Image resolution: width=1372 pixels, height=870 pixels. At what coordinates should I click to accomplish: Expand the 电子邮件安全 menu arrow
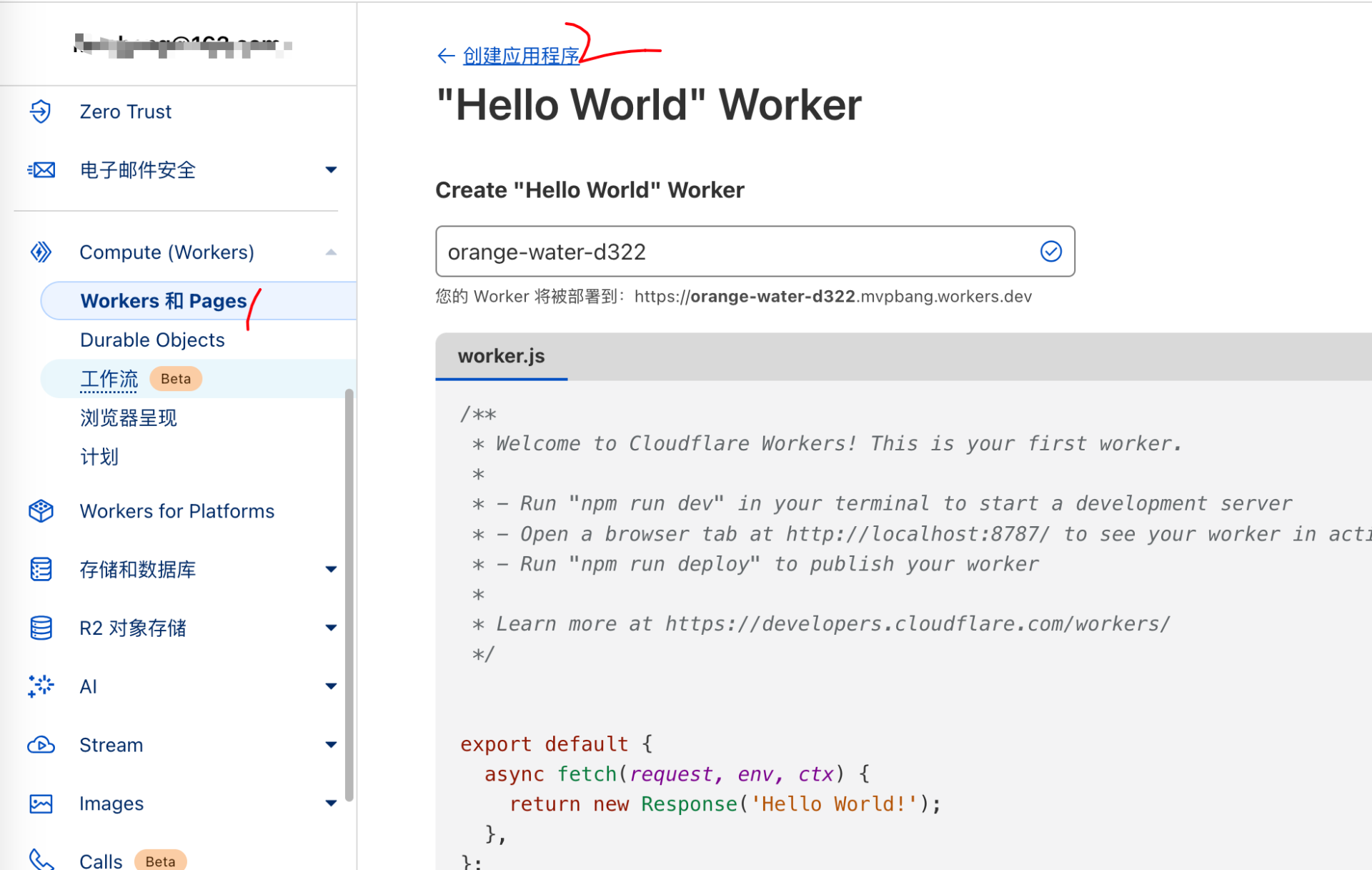click(331, 170)
